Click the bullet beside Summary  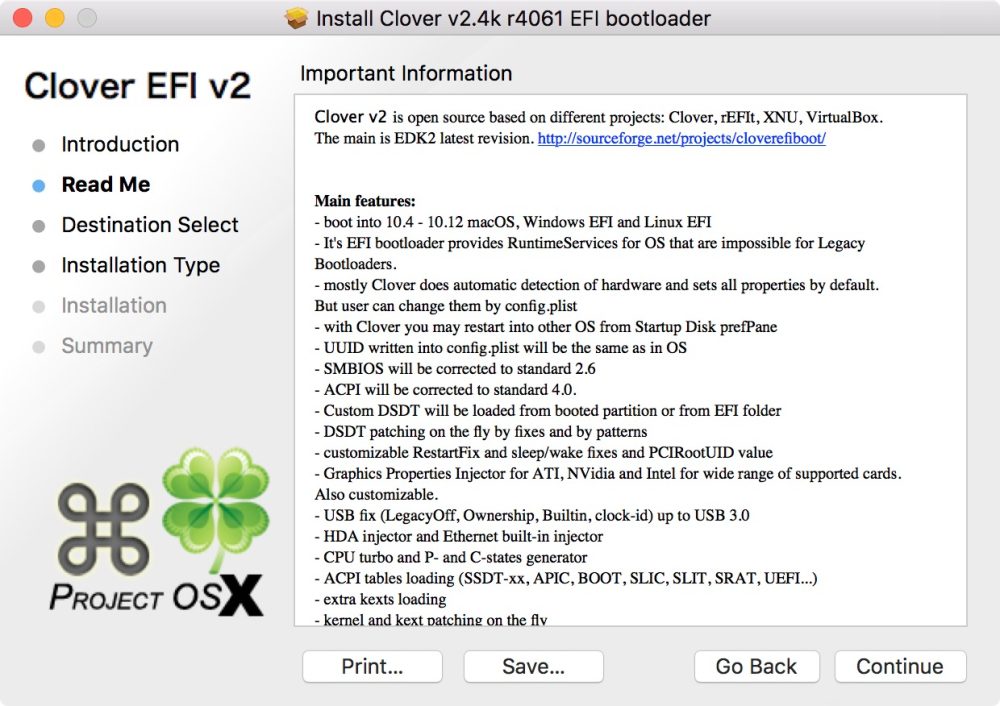pyautogui.click(x=39, y=346)
